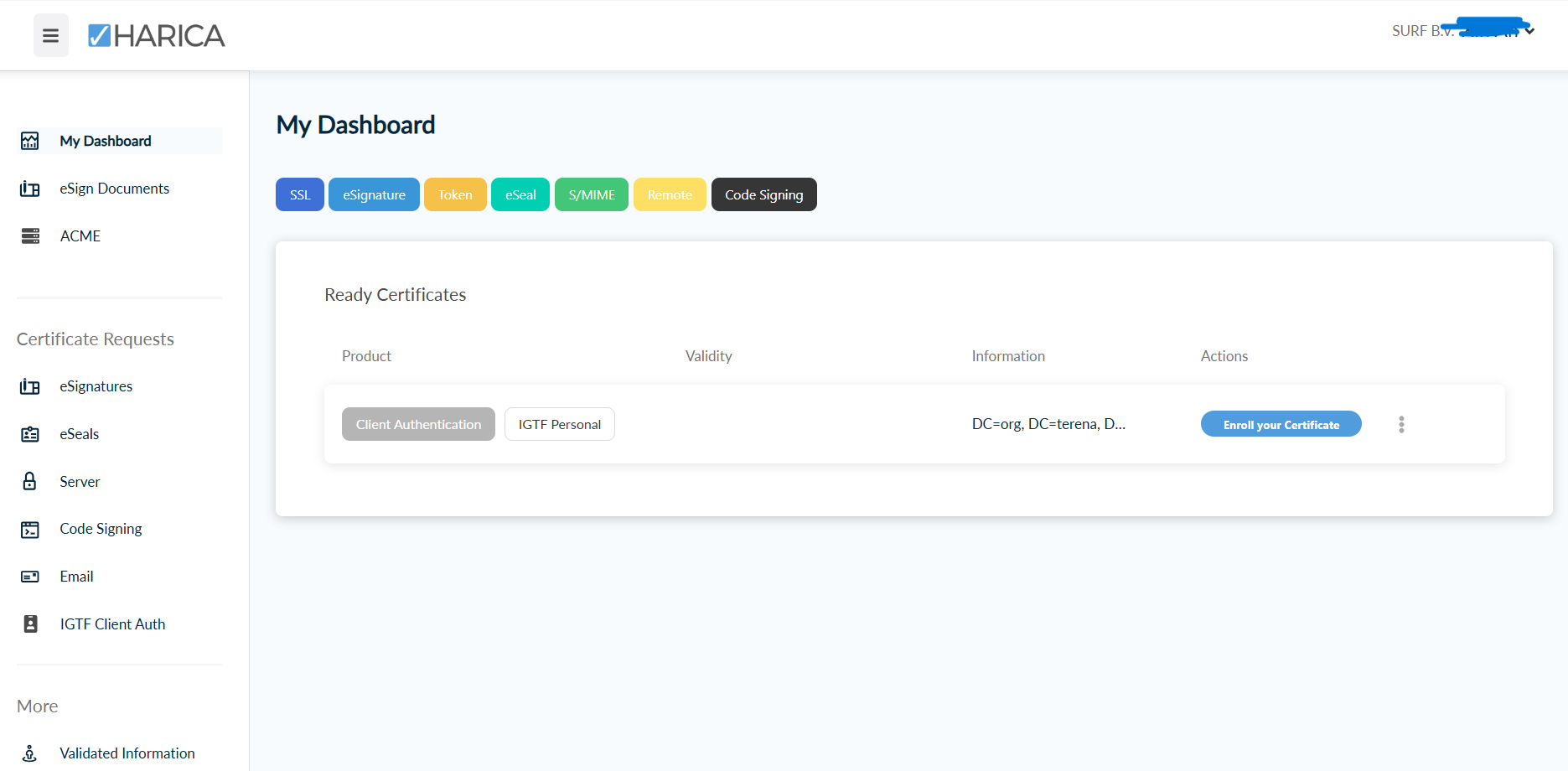The image size is (1568, 771).
Task: Select the orange Token product button
Action: coord(455,194)
